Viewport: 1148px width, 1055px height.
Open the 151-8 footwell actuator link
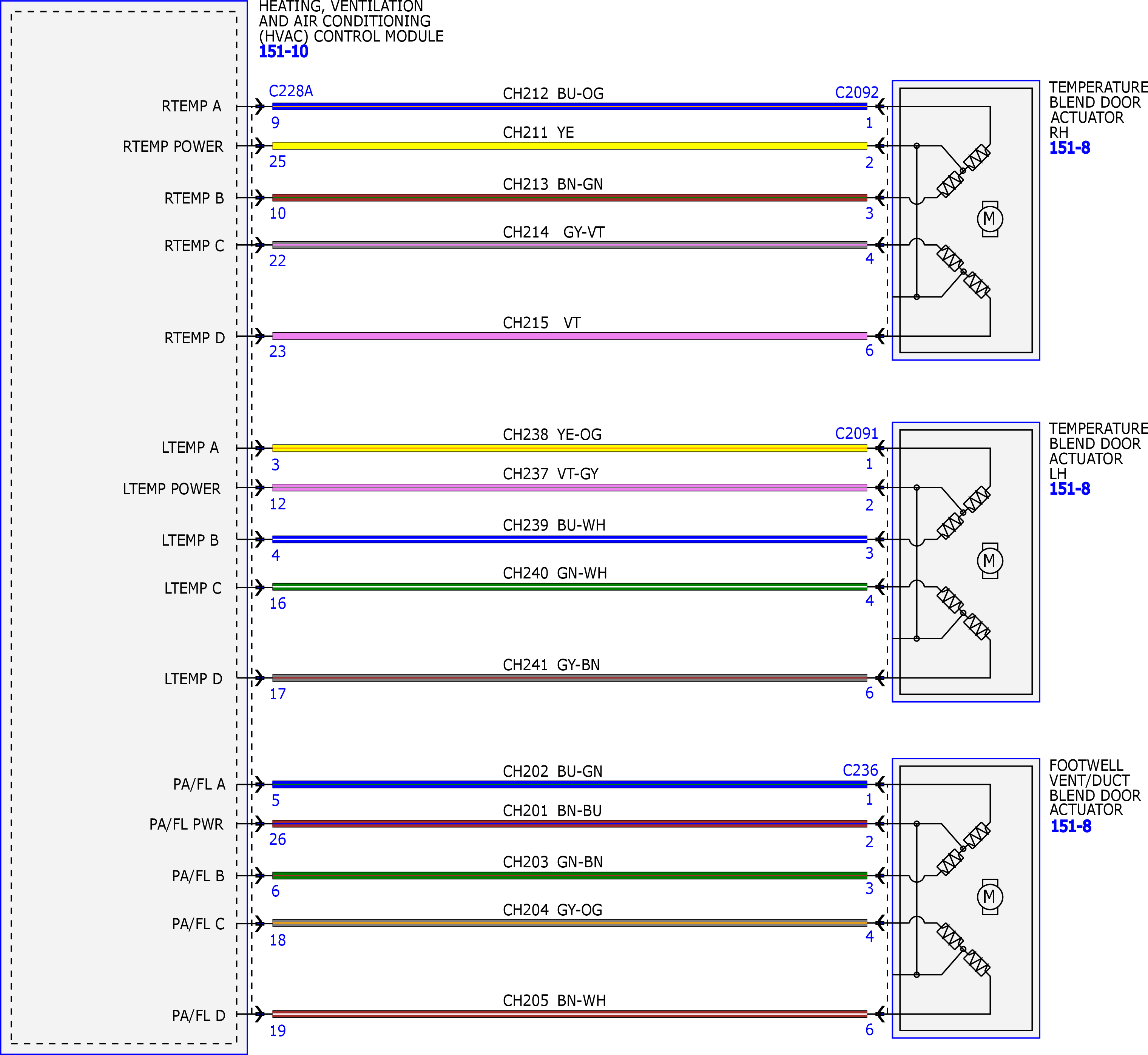1070,826
